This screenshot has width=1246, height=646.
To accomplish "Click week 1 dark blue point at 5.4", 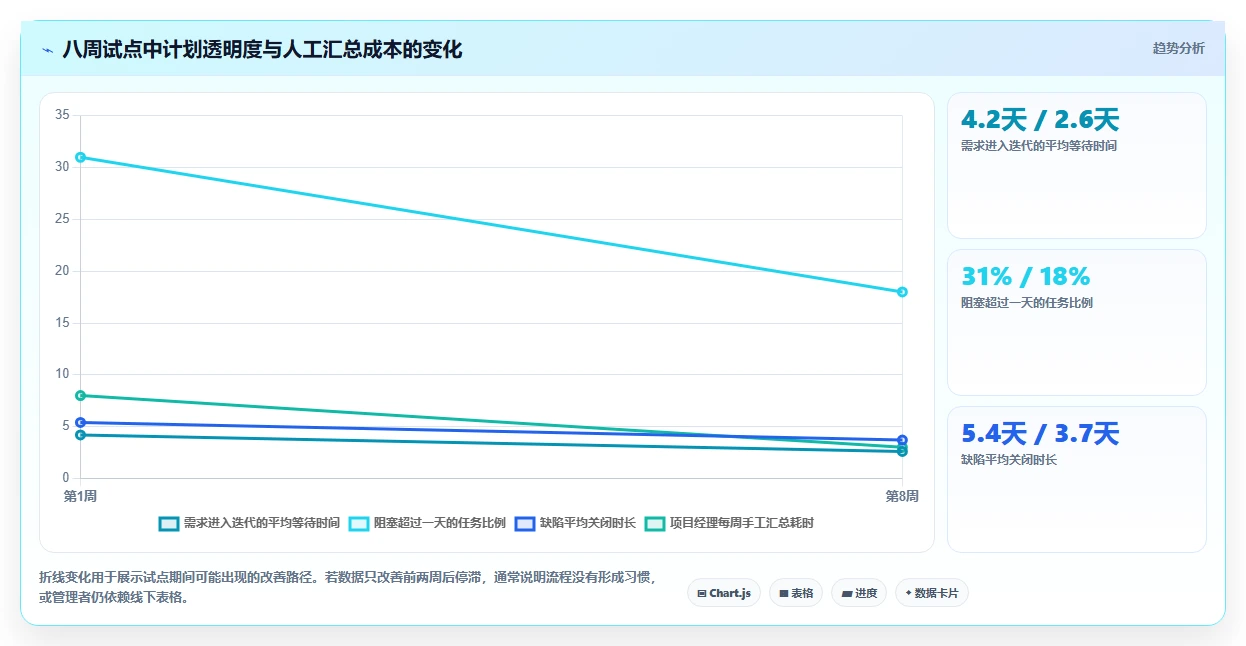I will point(80,422).
